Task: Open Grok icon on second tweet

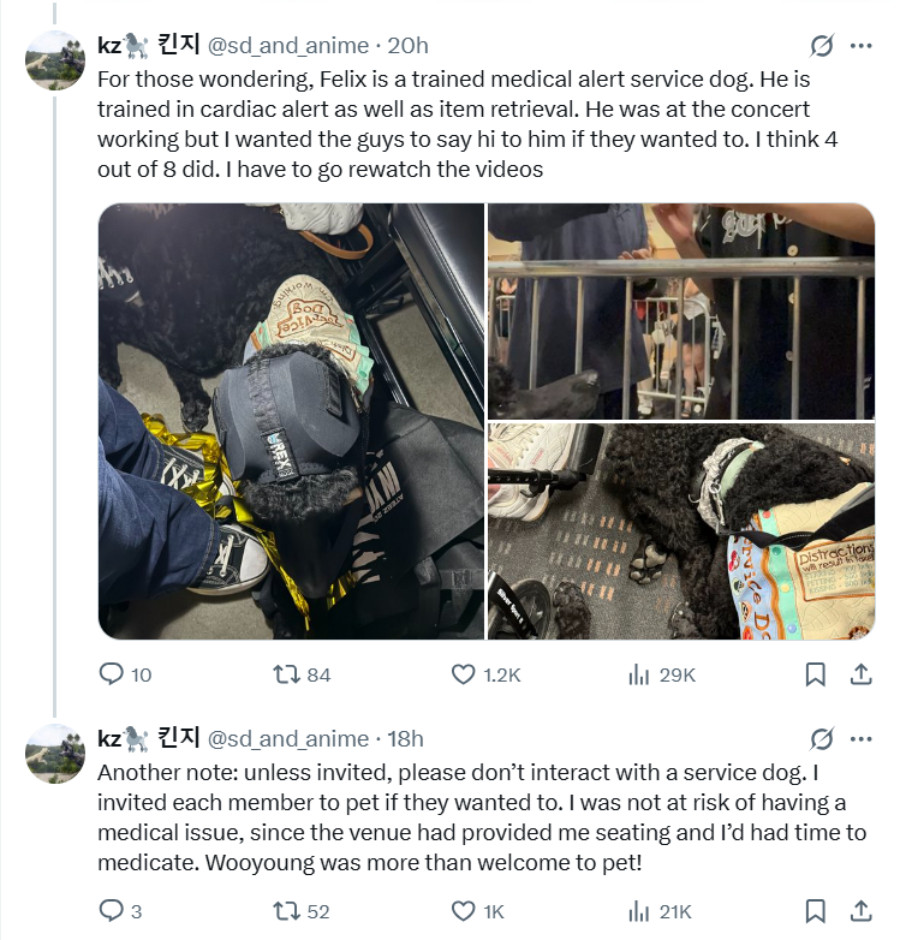Action: coord(821,739)
